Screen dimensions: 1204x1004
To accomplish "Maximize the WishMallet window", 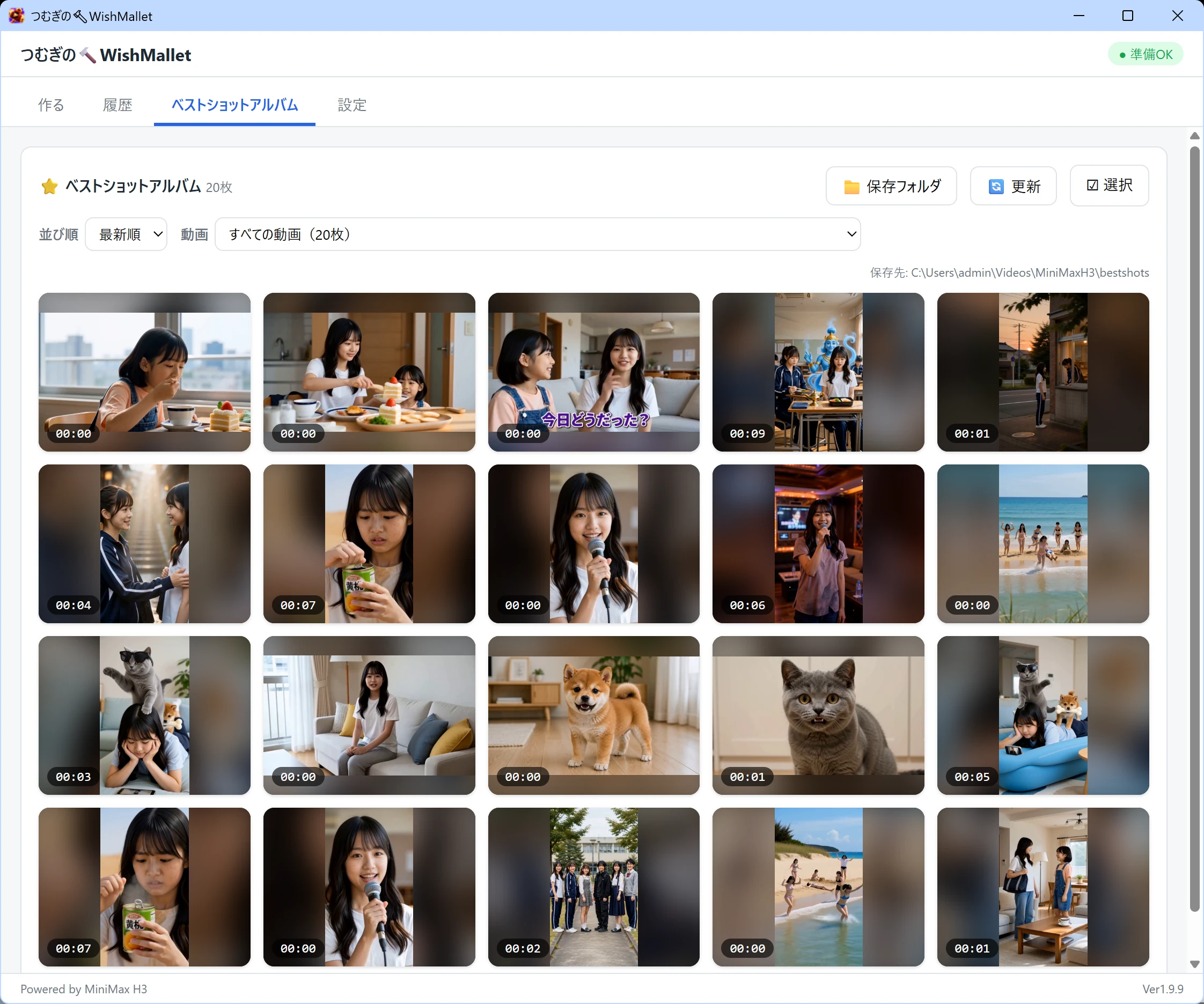I will tap(1128, 16).
